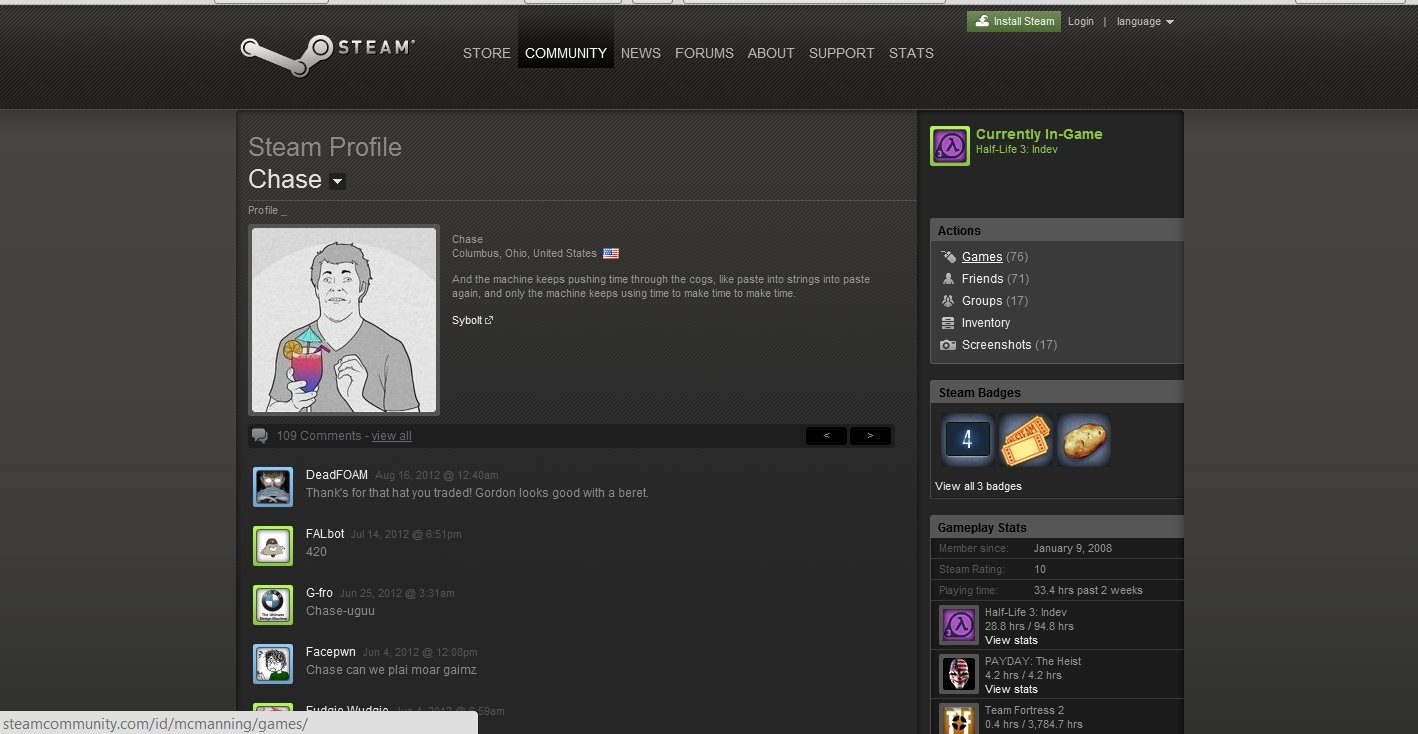Screen dimensions: 1418x734
Task: Open the FORUMS menu
Action: click(x=704, y=53)
